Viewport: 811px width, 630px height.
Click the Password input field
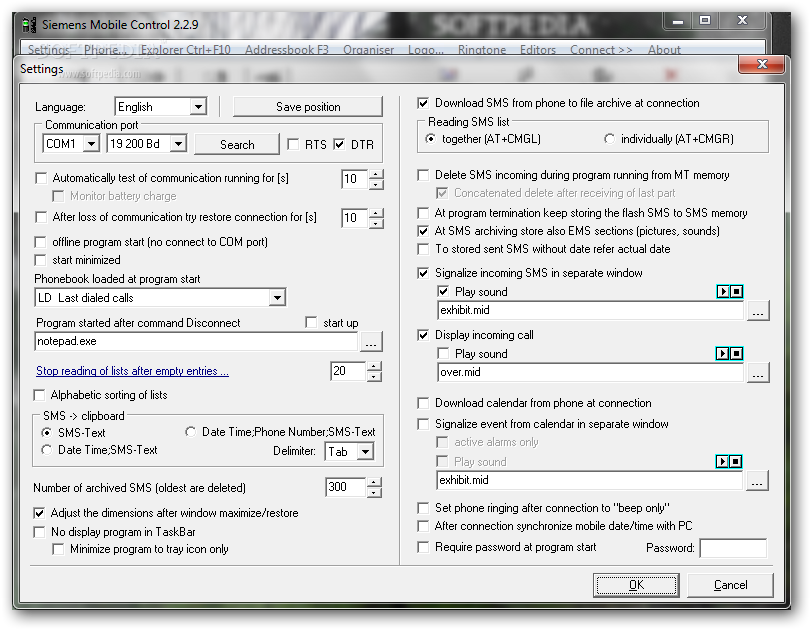(x=733, y=548)
